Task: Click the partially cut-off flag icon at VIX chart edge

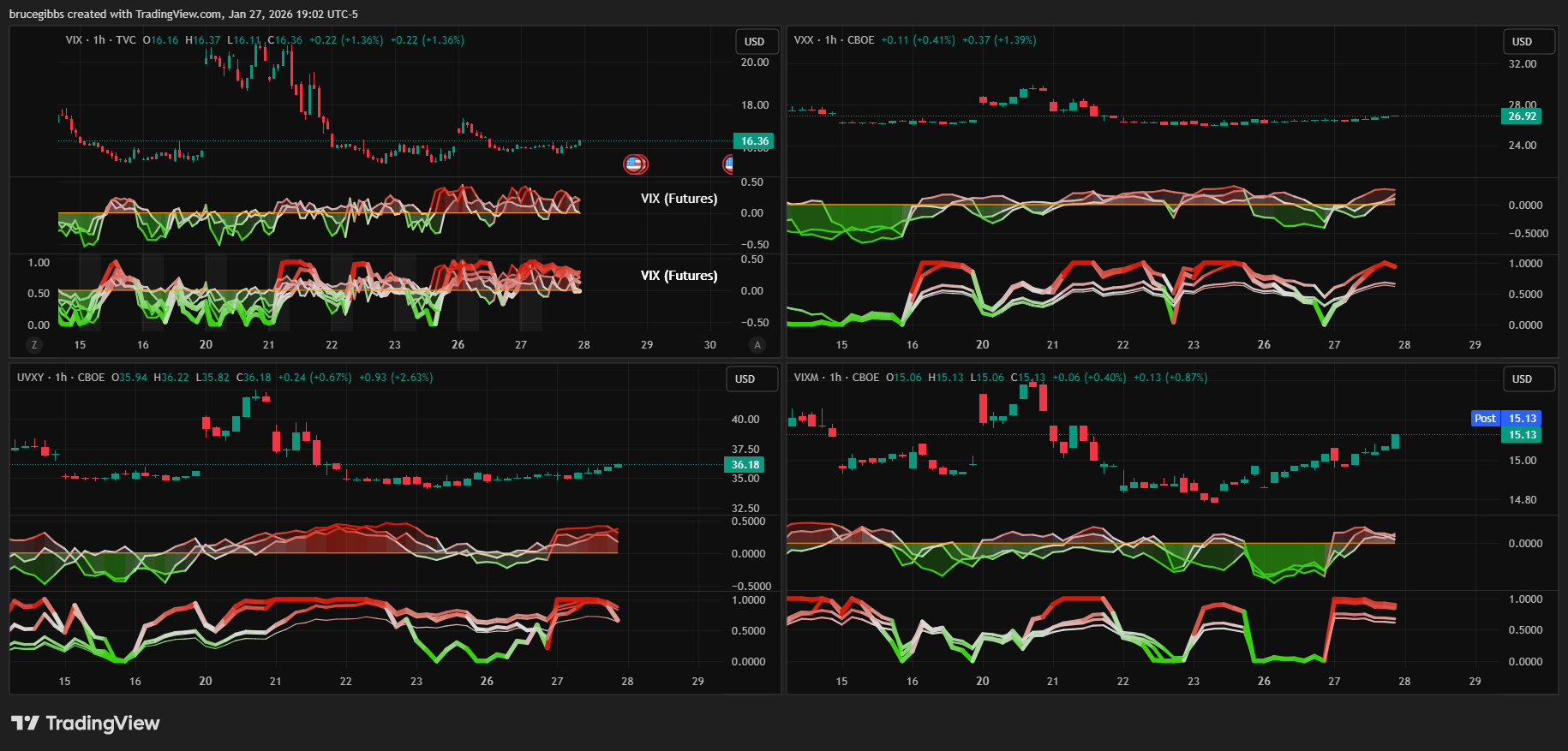Action: click(728, 164)
